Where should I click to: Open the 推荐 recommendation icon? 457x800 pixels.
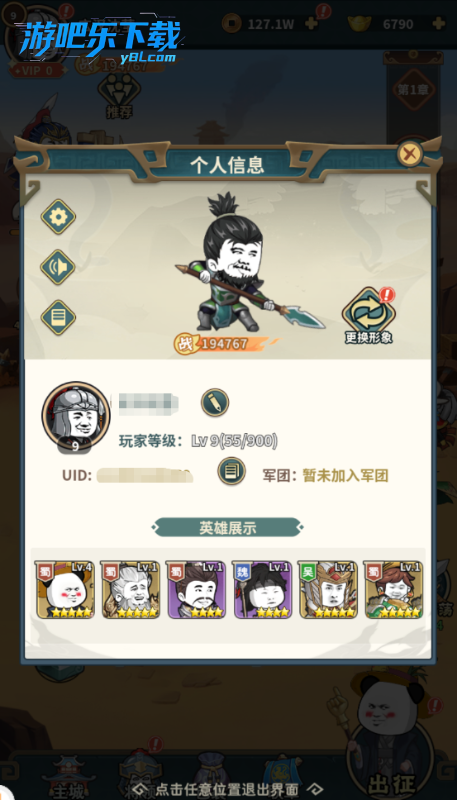click(x=119, y=95)
